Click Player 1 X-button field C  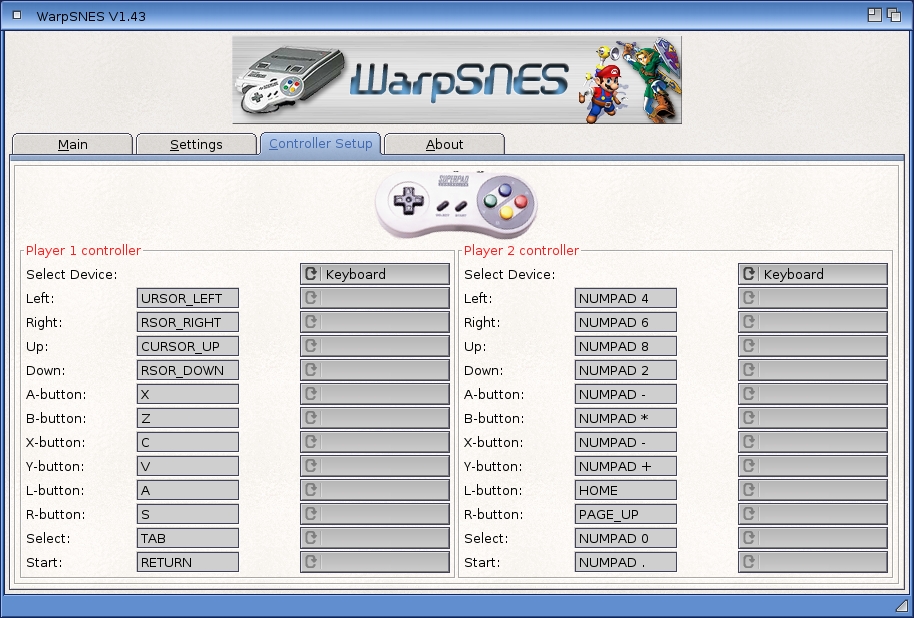click(188, 442)
